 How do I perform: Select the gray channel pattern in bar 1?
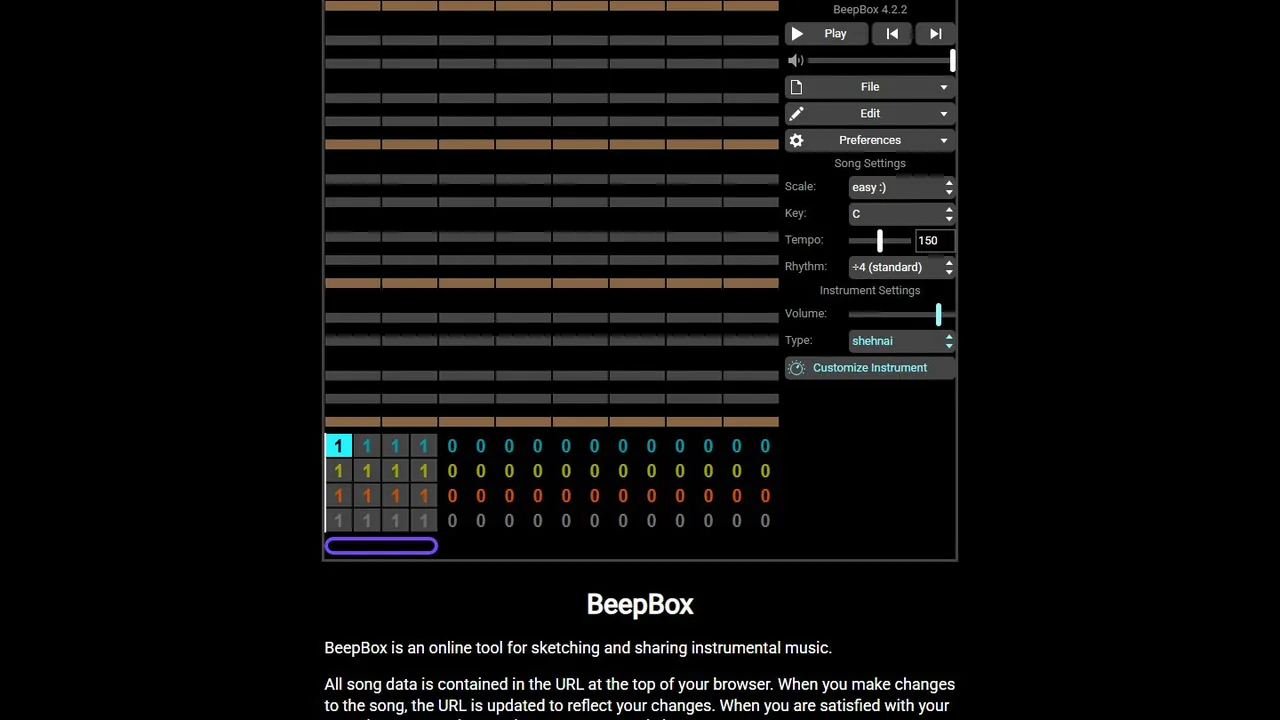338,521
